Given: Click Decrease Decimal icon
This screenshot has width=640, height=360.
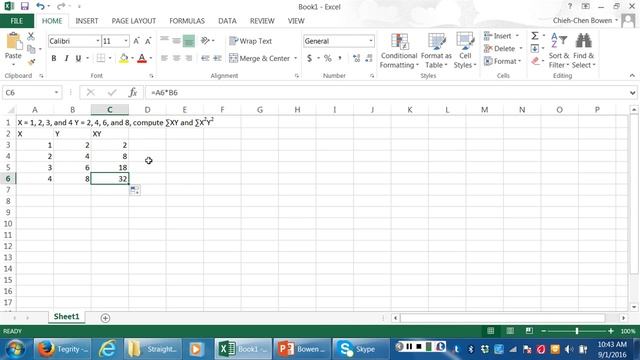Looking at the screenshot, I should 369,58.
